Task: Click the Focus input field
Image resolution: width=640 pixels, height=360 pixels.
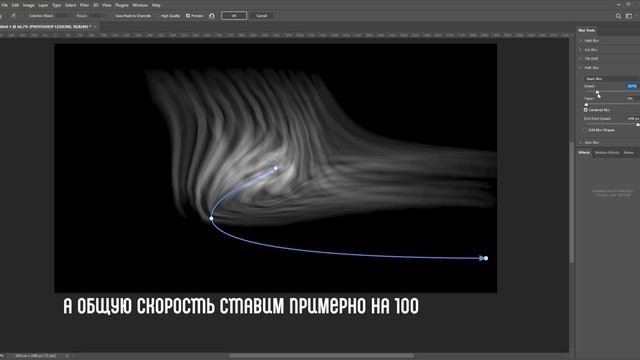Action: (x=96, y=16)
